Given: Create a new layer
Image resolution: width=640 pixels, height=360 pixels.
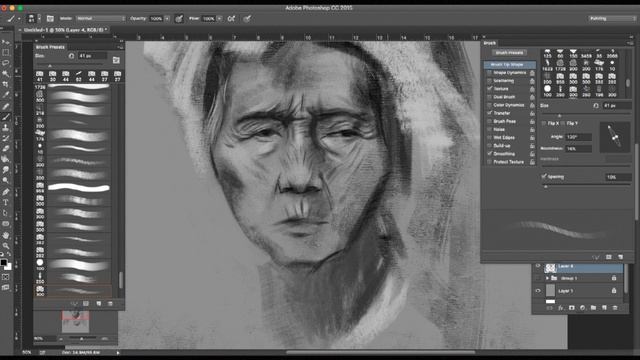Looking at the screenshot, I should coord(604,308).
